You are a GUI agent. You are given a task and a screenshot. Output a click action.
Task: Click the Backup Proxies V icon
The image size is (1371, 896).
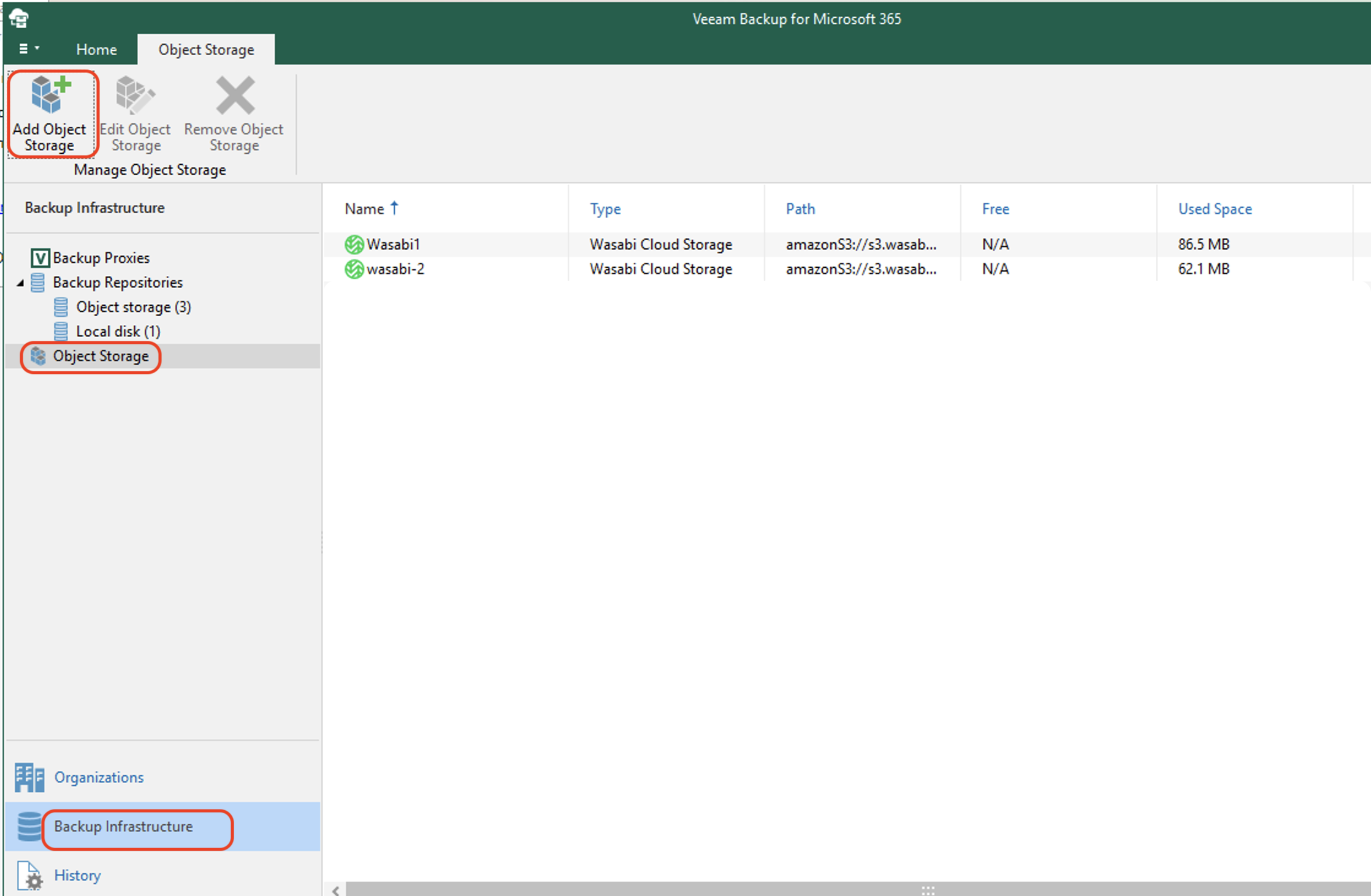(40, 258)
